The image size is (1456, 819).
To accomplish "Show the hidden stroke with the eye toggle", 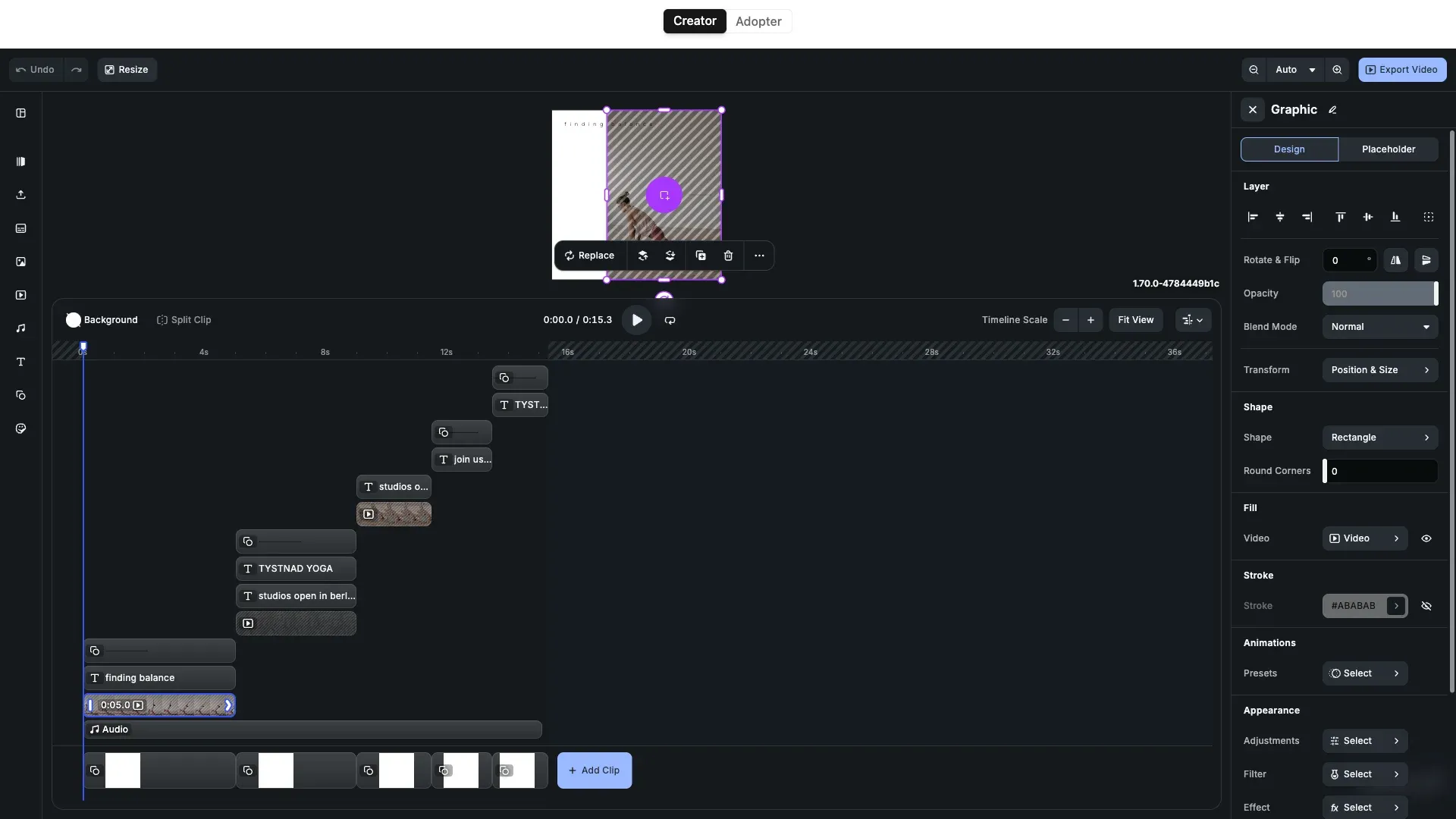I will pos(1427,606).
